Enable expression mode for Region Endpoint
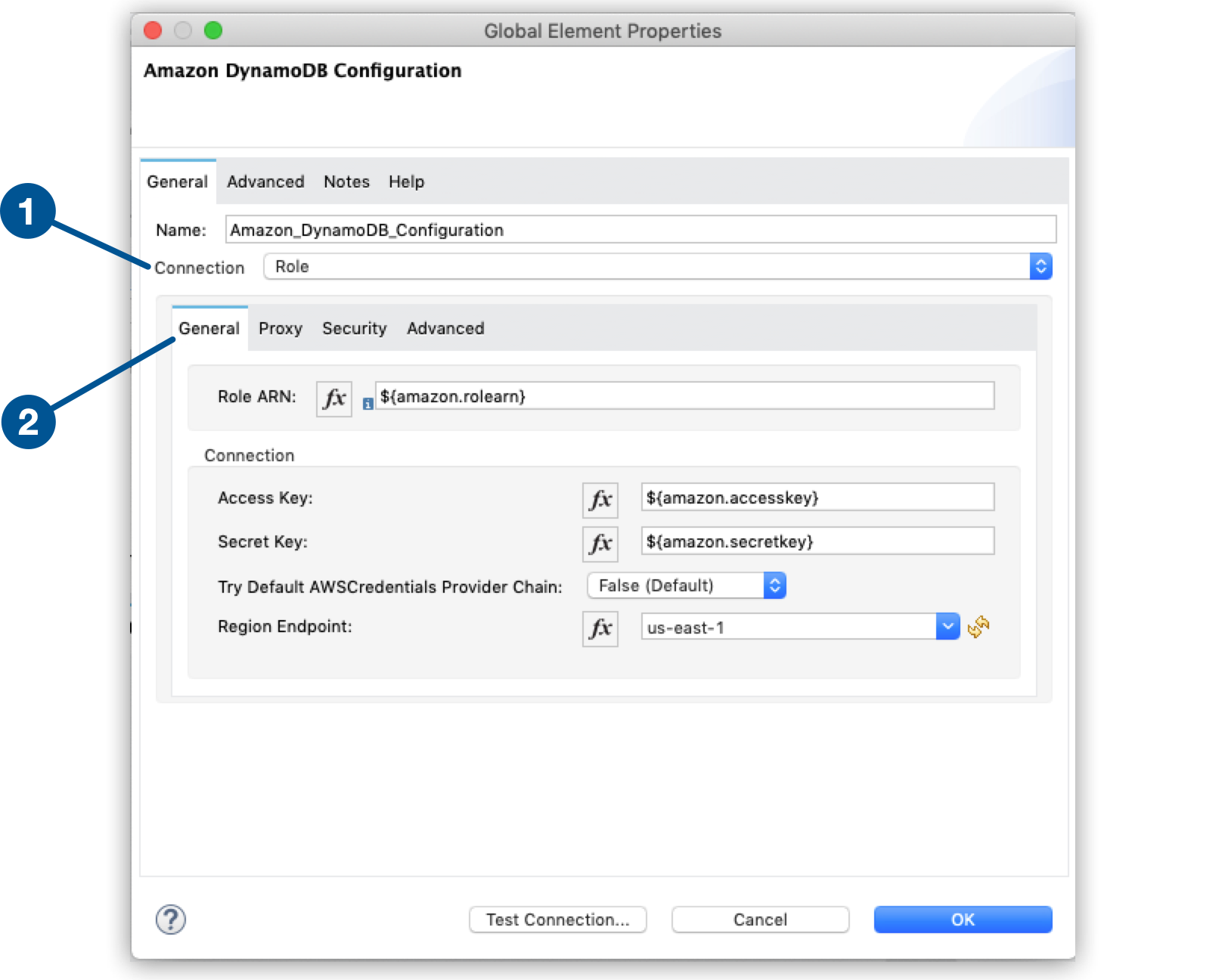 600,628
